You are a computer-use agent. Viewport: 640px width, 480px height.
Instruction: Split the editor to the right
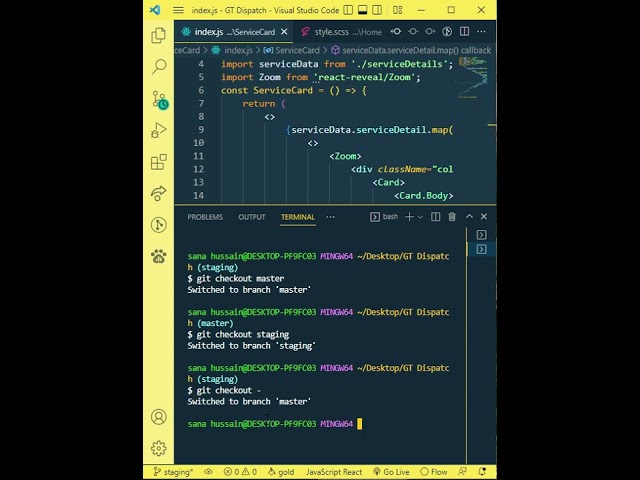point(464,31)
